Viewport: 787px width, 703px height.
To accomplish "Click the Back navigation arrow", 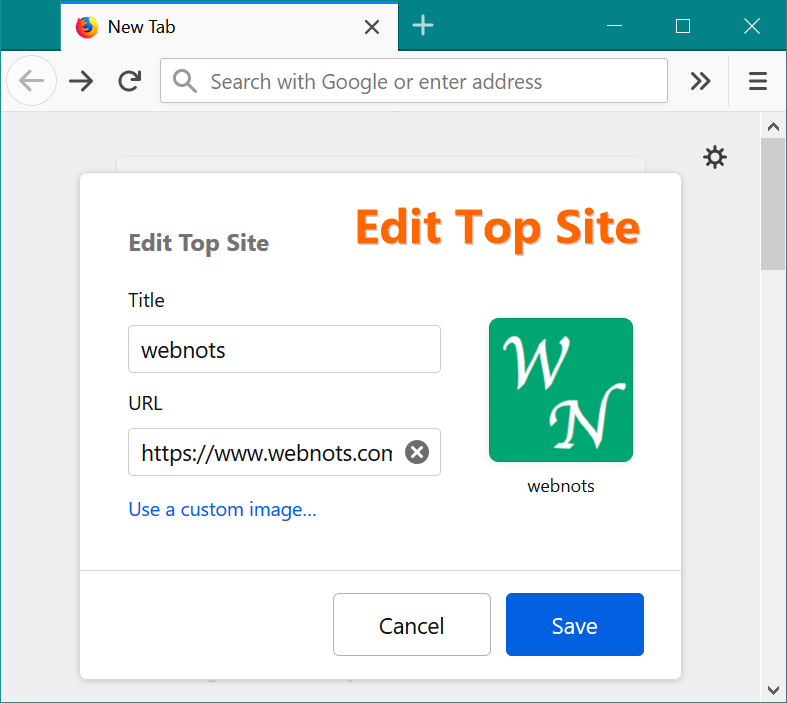I will pyautogui.click(x=31, y=81).
